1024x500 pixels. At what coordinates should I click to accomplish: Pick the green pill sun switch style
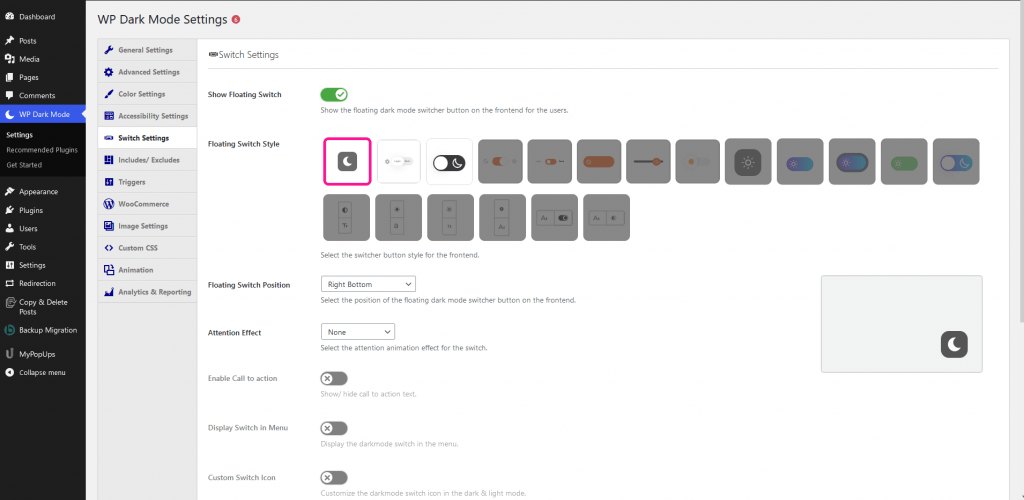(x=904, y=161)
